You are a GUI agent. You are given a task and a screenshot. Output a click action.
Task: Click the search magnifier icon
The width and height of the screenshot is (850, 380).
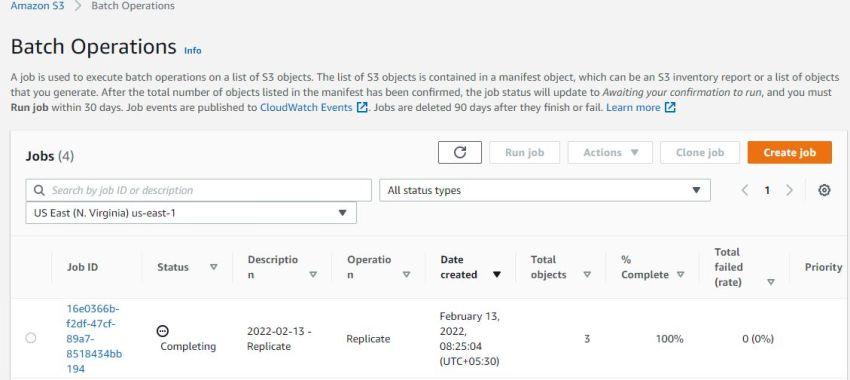(39, 190)
